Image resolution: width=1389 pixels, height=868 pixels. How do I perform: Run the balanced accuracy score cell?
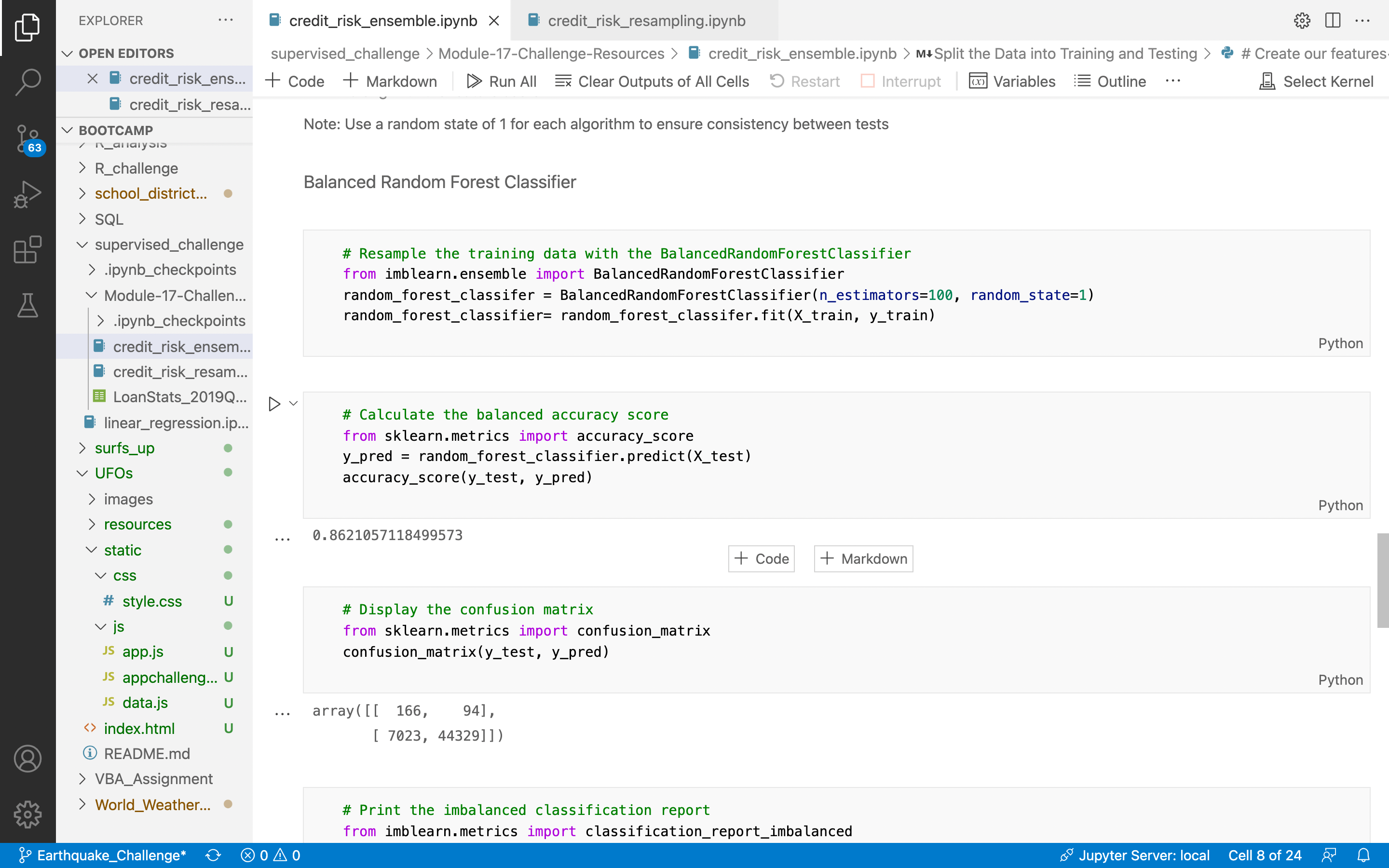pos(274,404)
